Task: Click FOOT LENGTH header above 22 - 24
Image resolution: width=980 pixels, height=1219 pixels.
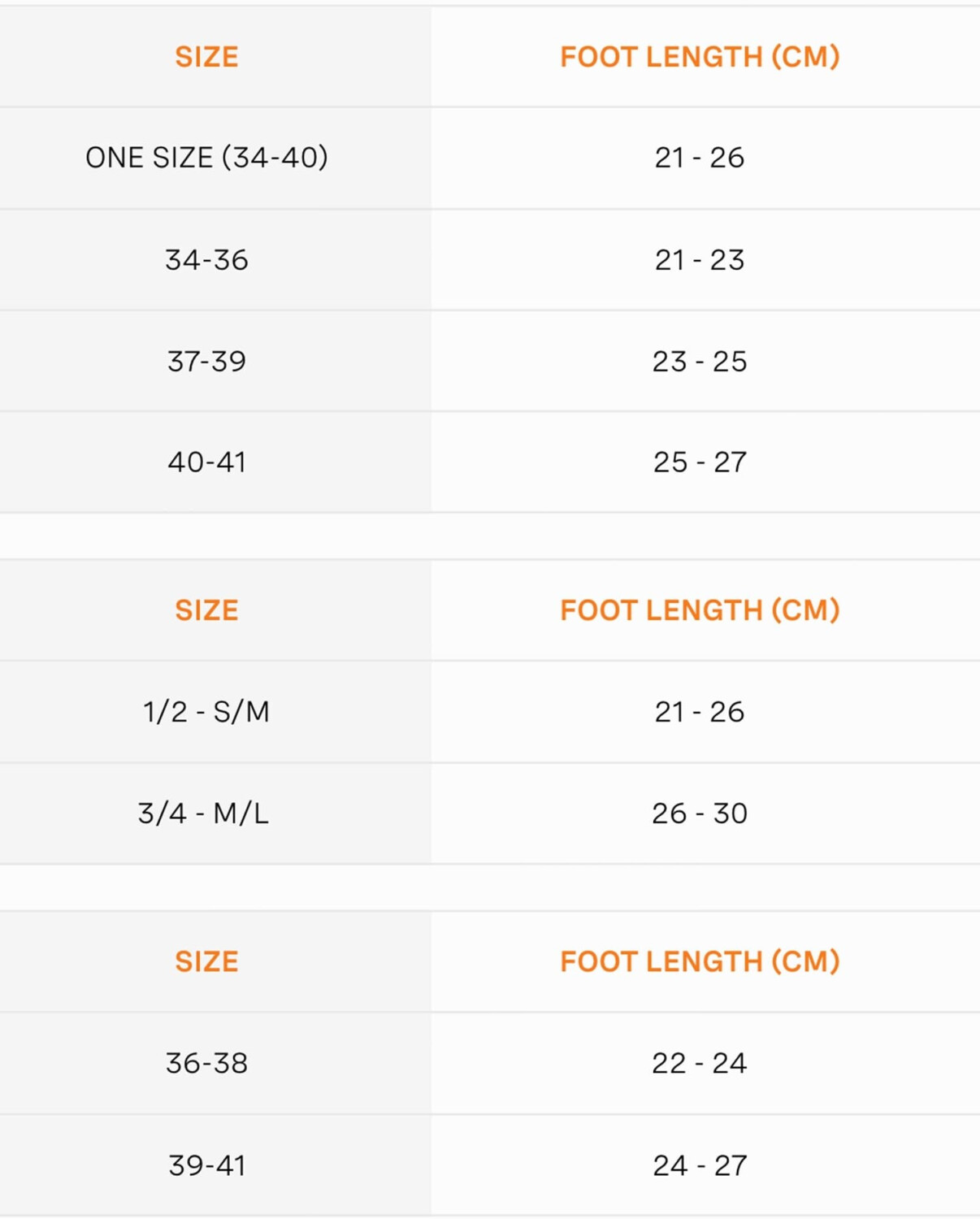Action: click(699, 961)
